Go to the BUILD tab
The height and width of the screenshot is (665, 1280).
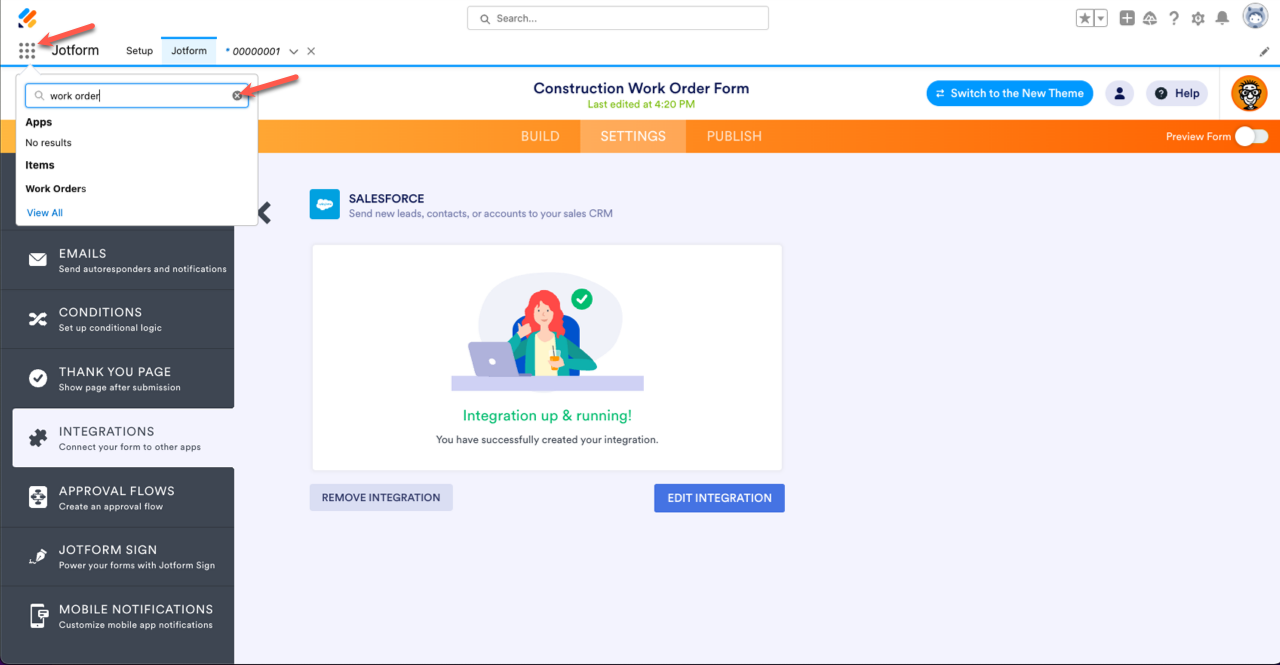pos(540,137)
